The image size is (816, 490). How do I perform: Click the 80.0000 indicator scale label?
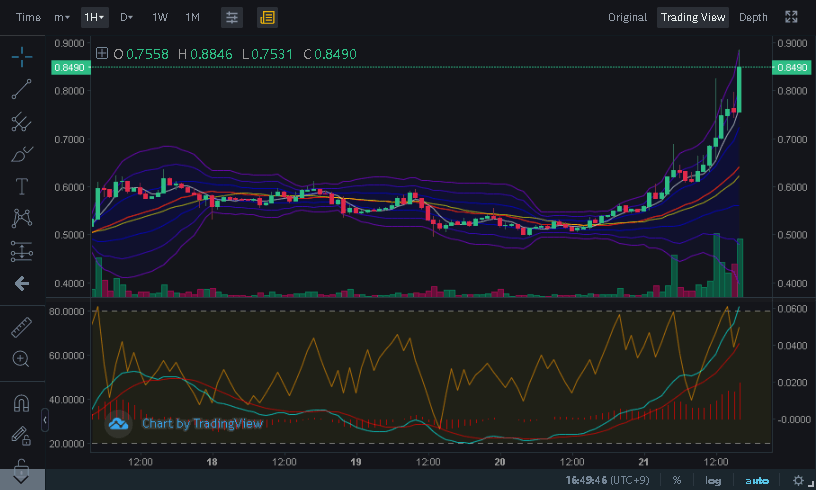point(67,312)
